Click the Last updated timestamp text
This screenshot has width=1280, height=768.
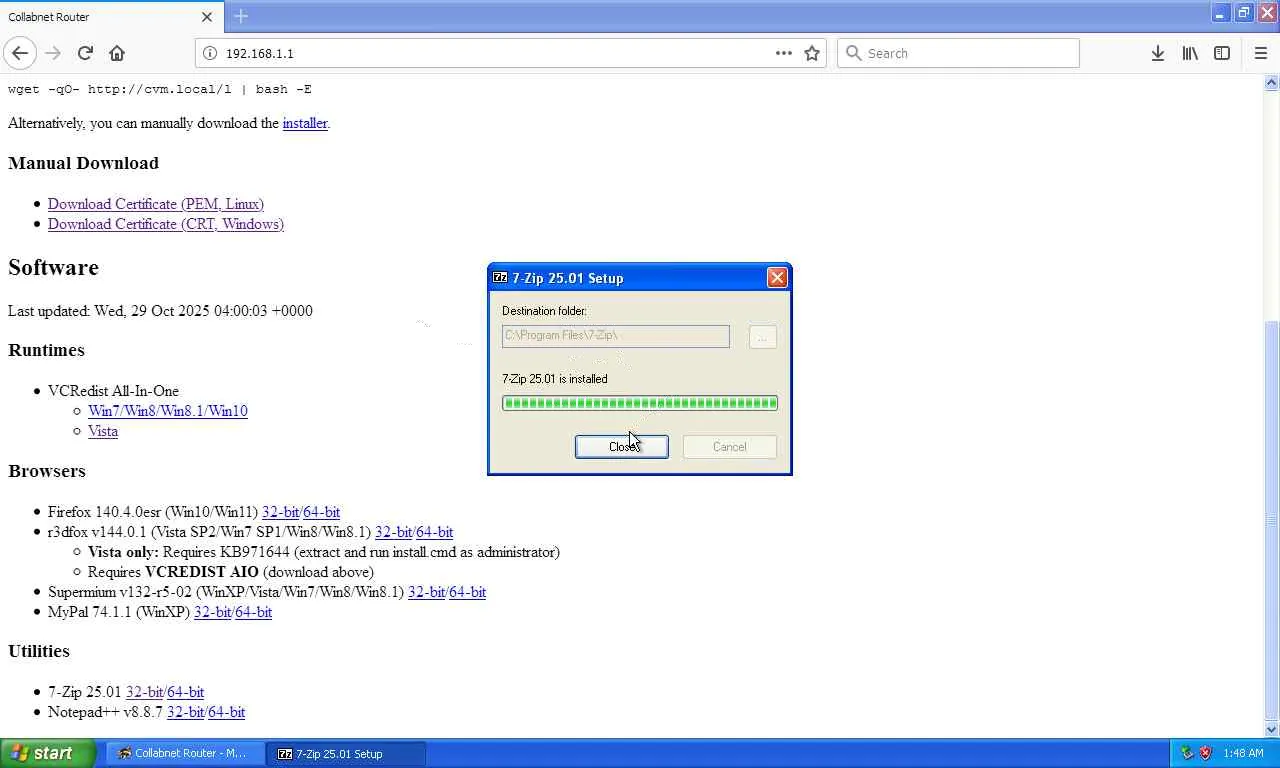(160, 311)
